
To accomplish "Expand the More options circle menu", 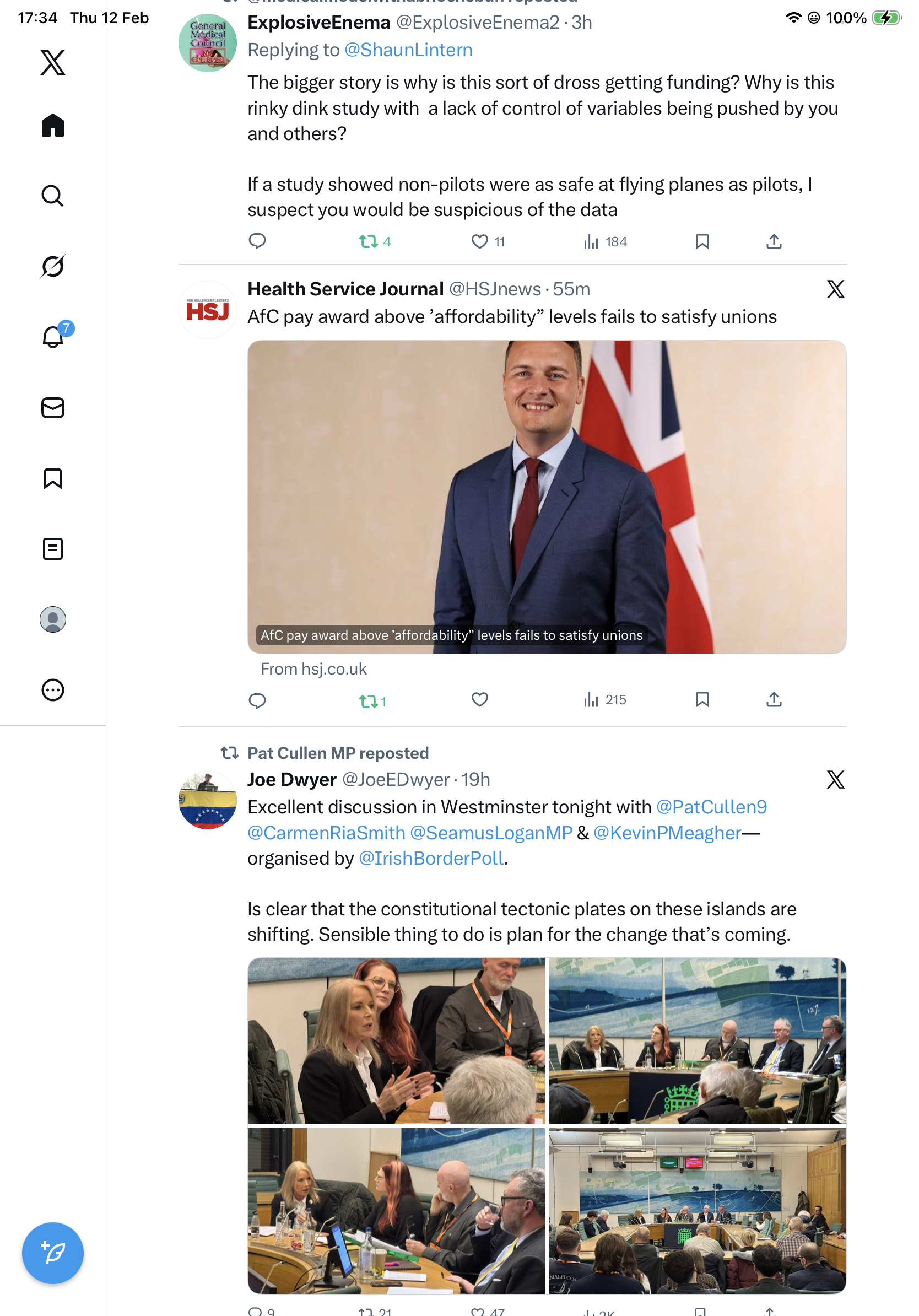I will tap(53, 689).
